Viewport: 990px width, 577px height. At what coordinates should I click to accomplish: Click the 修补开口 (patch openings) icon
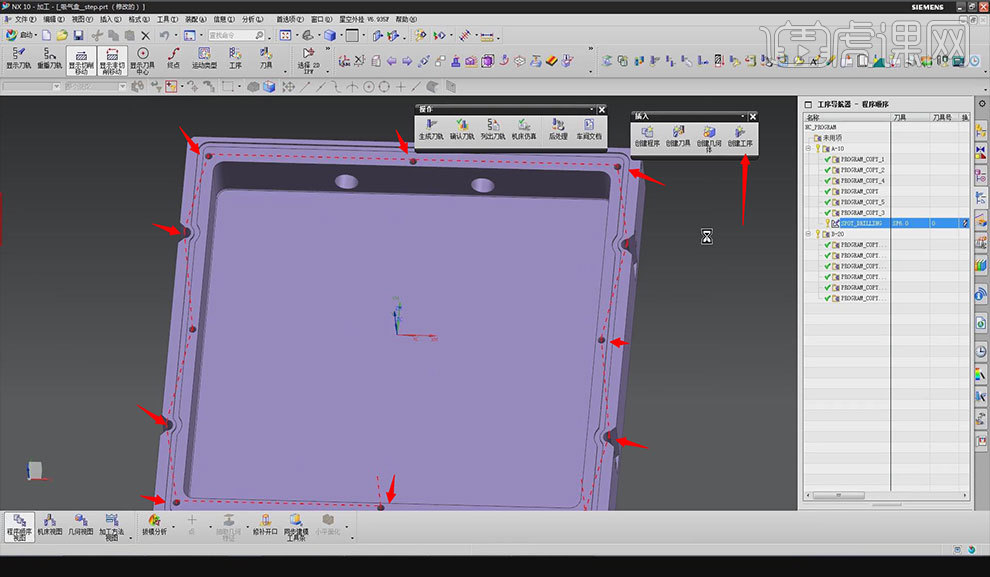point(265,525)
